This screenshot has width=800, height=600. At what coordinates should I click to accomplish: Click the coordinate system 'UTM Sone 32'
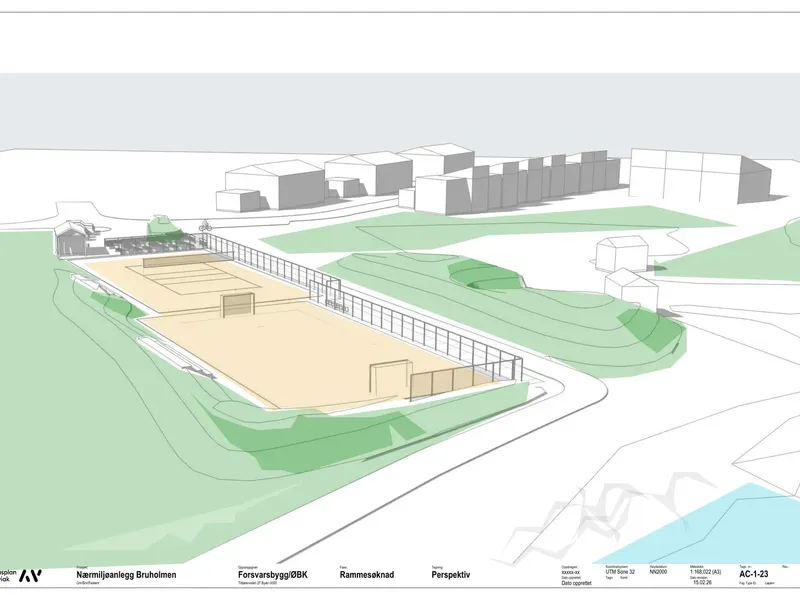point(620,572)
